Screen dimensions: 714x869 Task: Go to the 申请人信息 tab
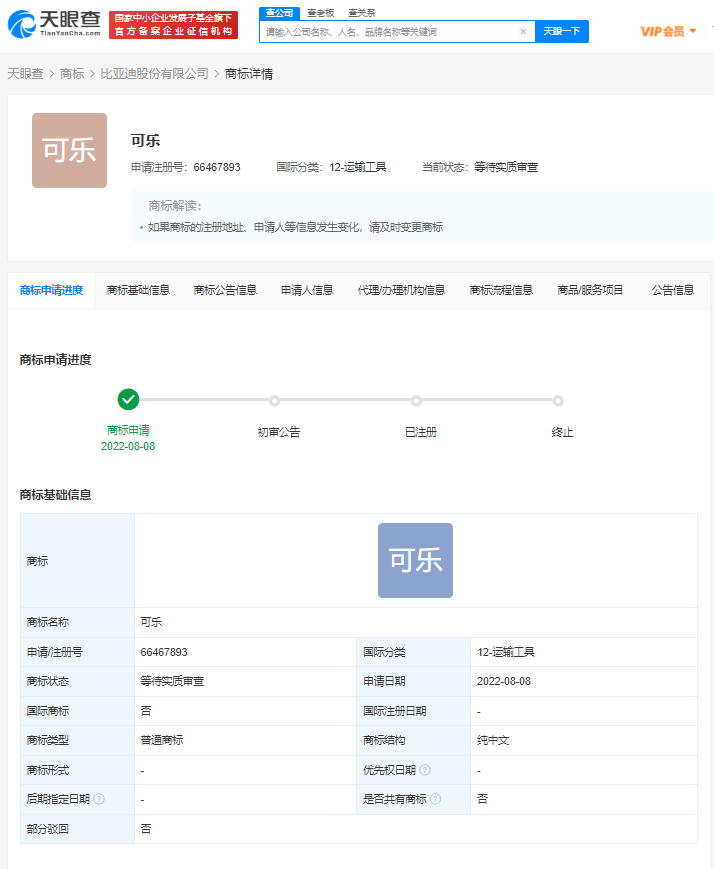(x=307, y=290)
